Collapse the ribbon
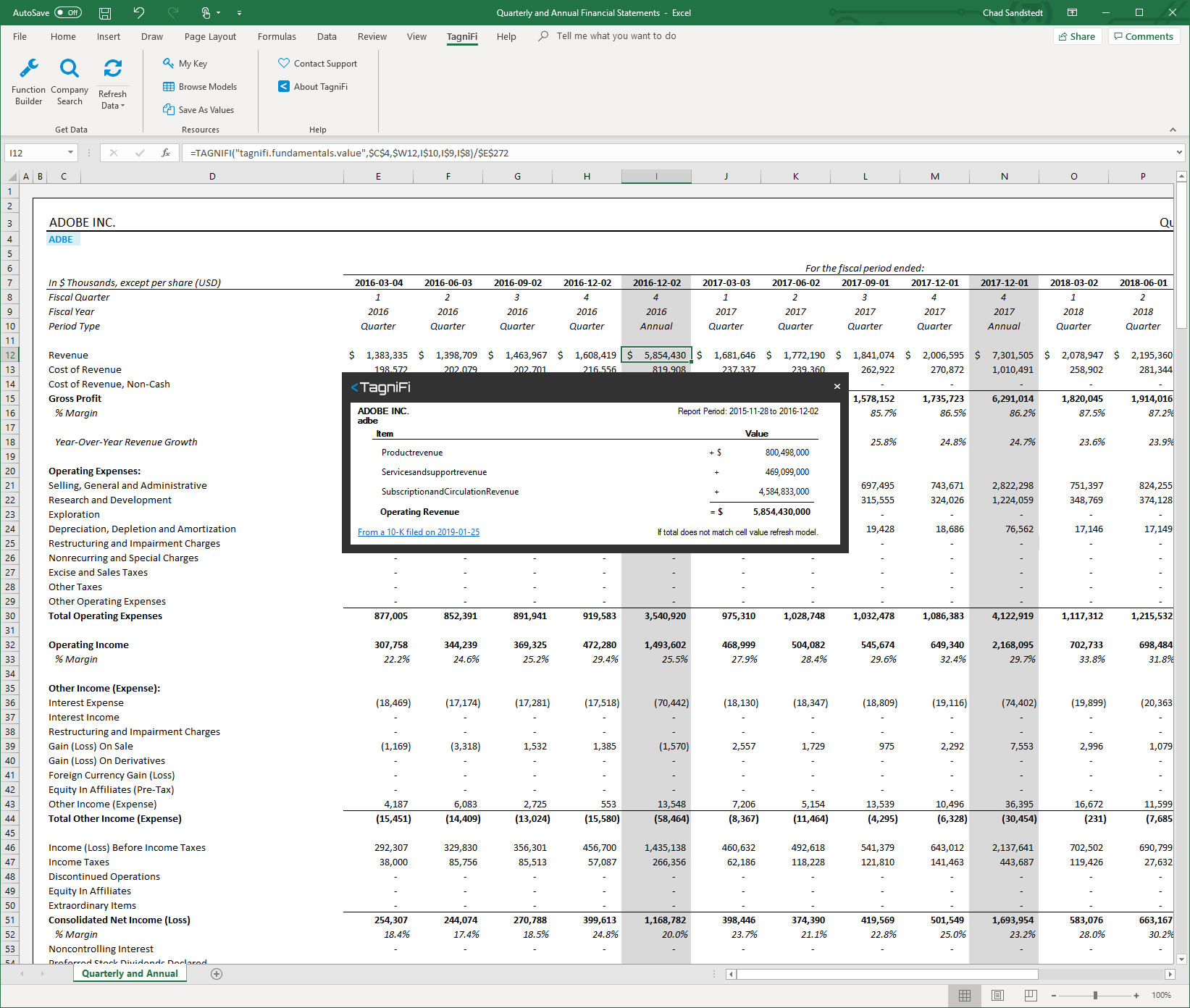The image size is (1190, 1008). click(1173, 130)
